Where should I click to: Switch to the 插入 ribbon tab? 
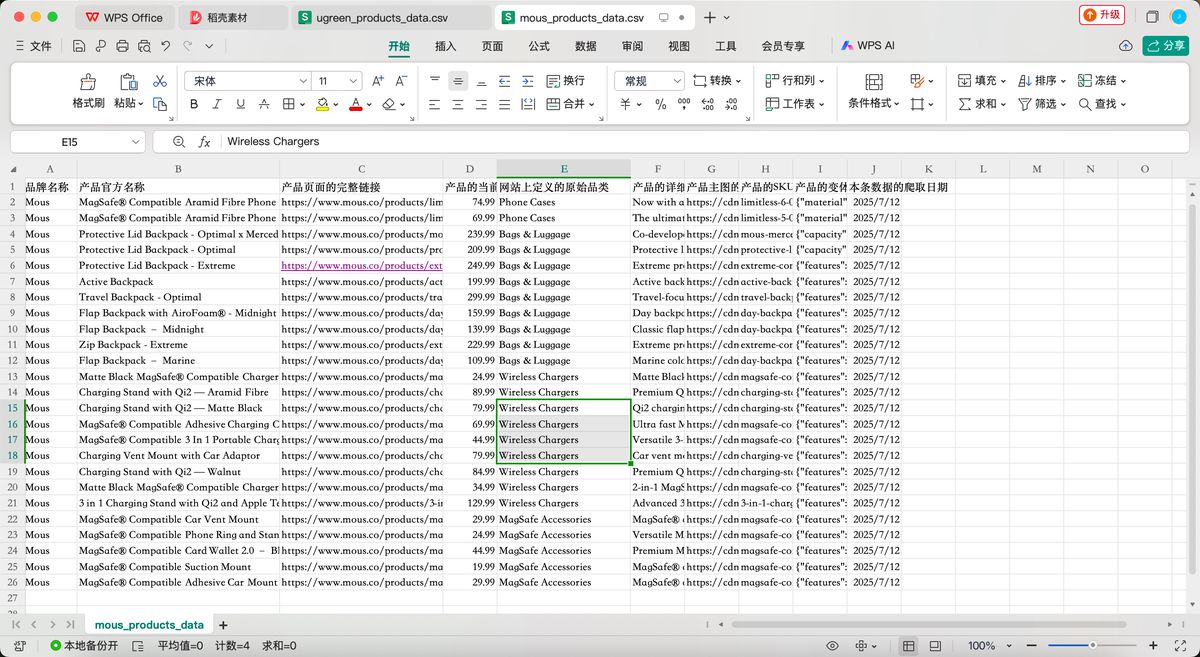(445, 46)
